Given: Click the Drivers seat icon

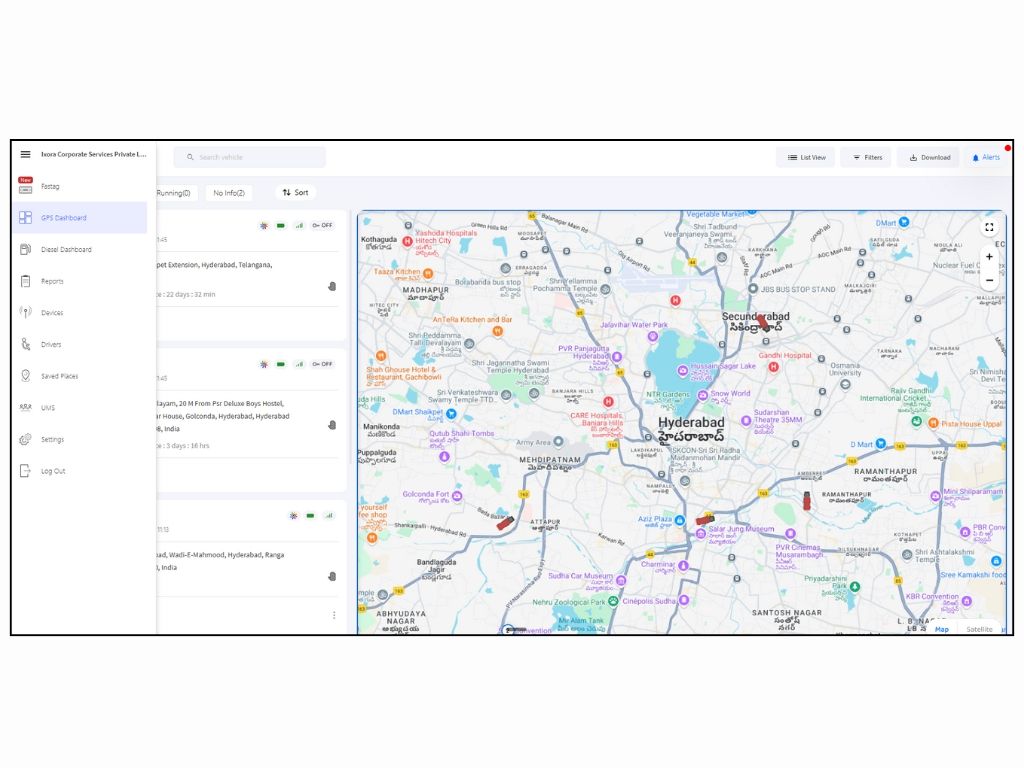Looking at the screenshot, I should 25,344.
